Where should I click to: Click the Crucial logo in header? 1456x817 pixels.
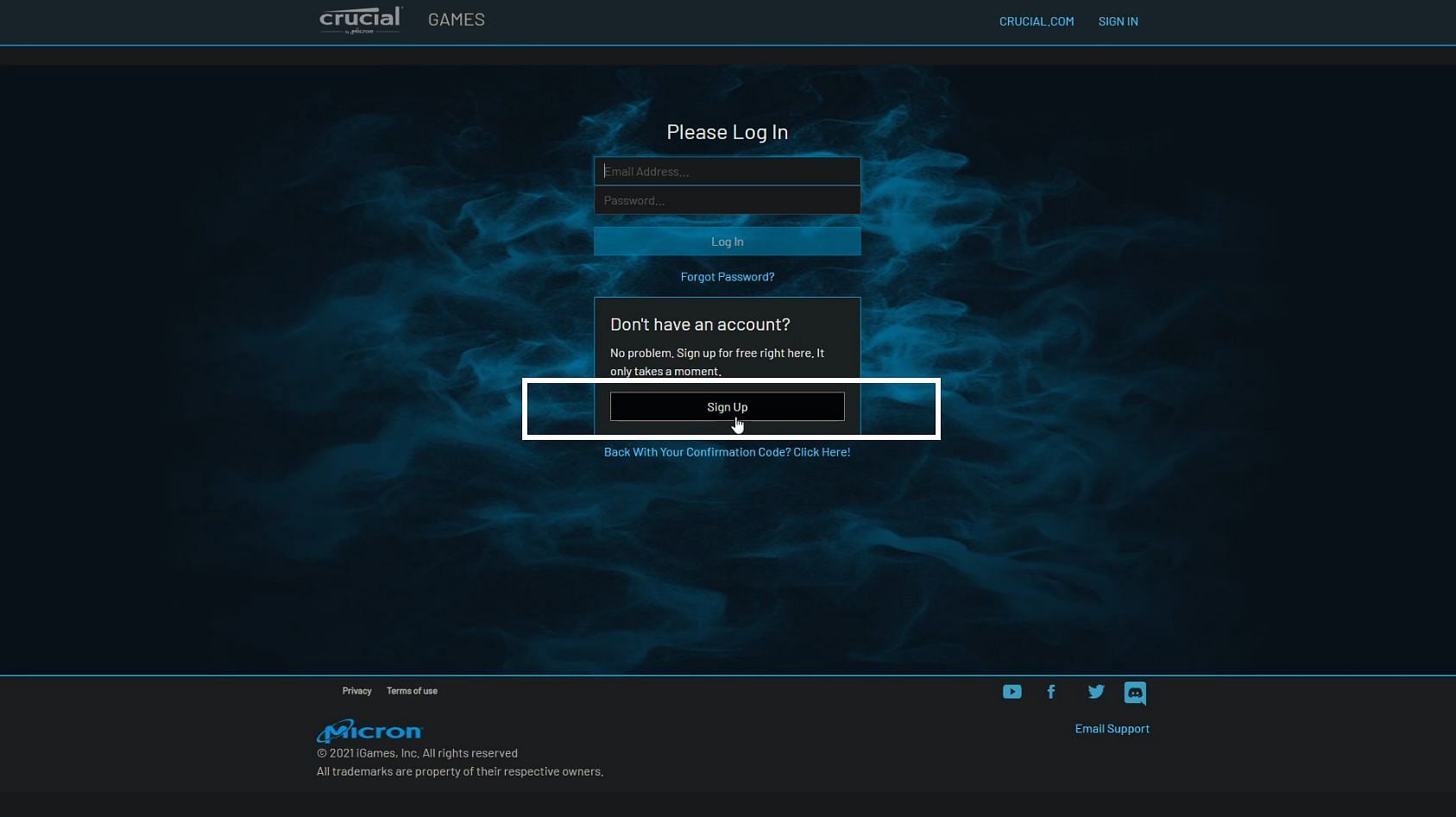[x=361, y=20]
